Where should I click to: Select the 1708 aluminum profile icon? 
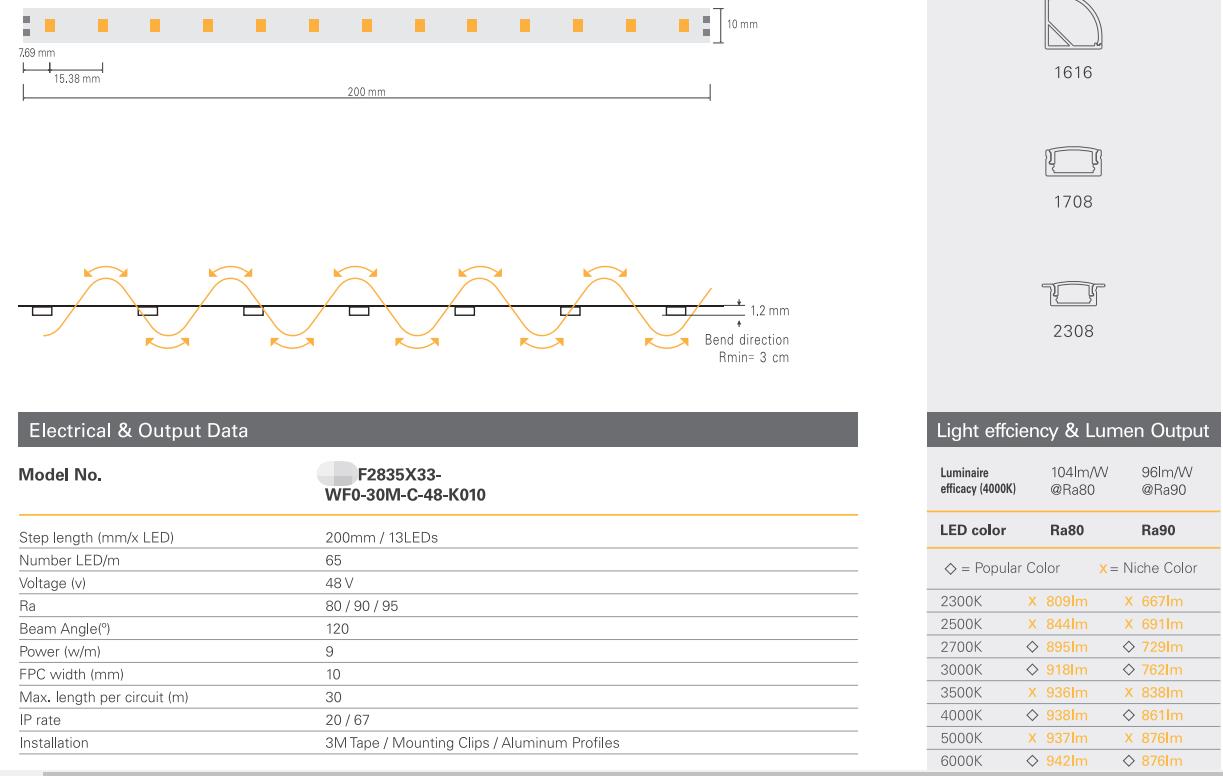point(1071,163)
